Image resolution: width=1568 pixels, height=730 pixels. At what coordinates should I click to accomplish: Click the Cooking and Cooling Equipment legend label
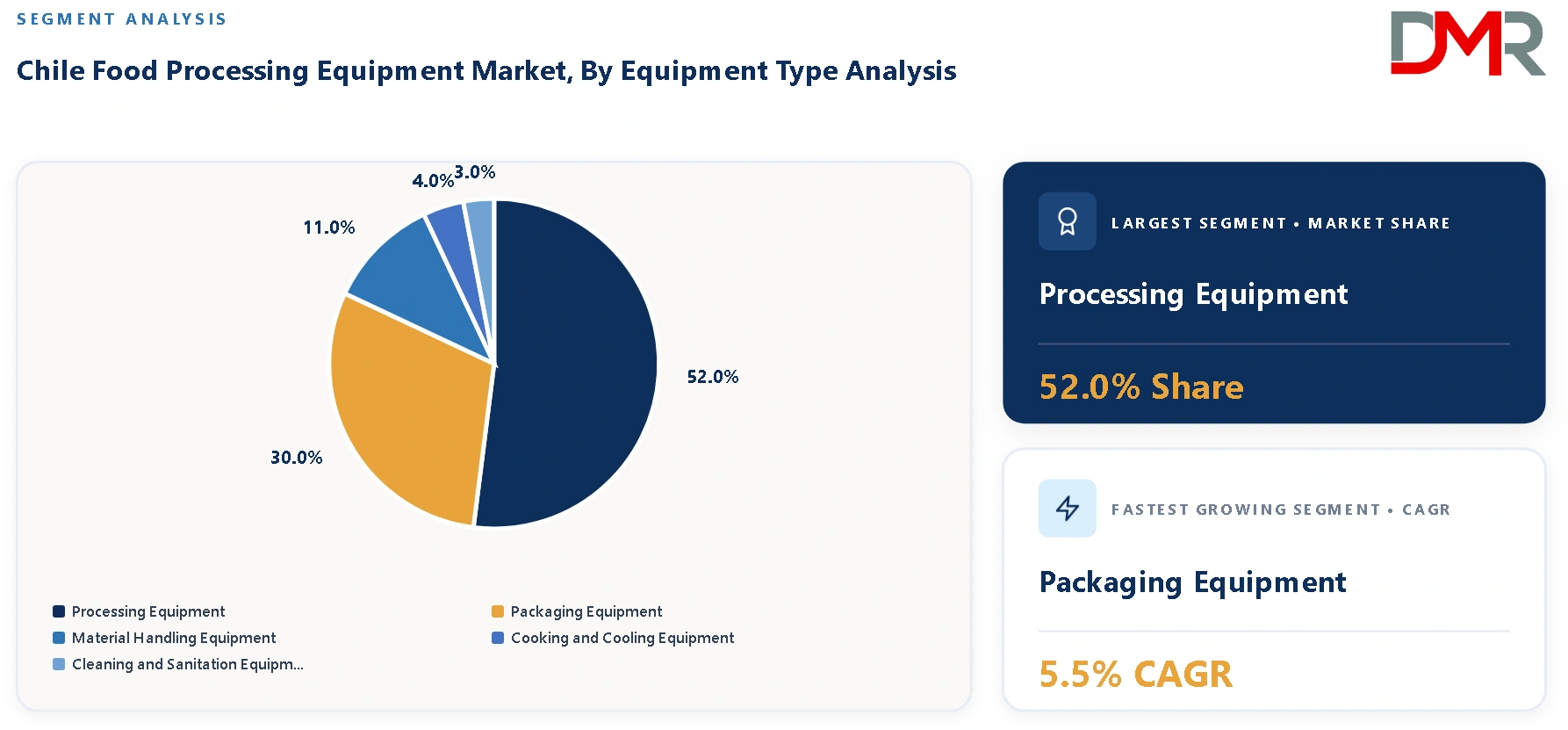click(622, 638)
